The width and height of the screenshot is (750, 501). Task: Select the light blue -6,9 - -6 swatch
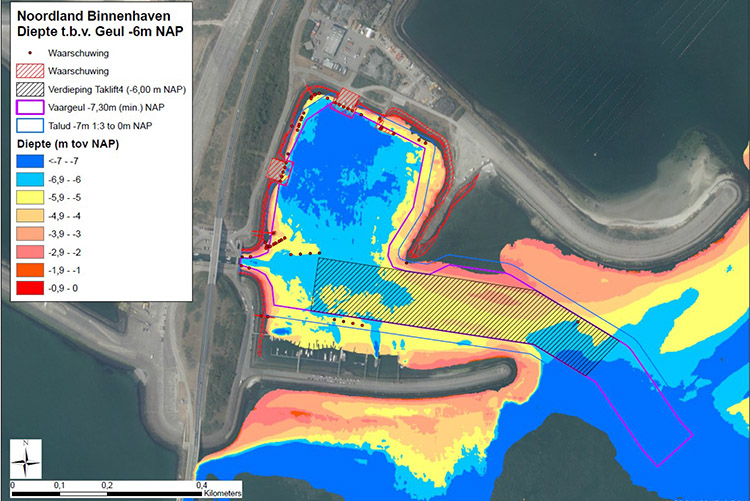(30, 179)
